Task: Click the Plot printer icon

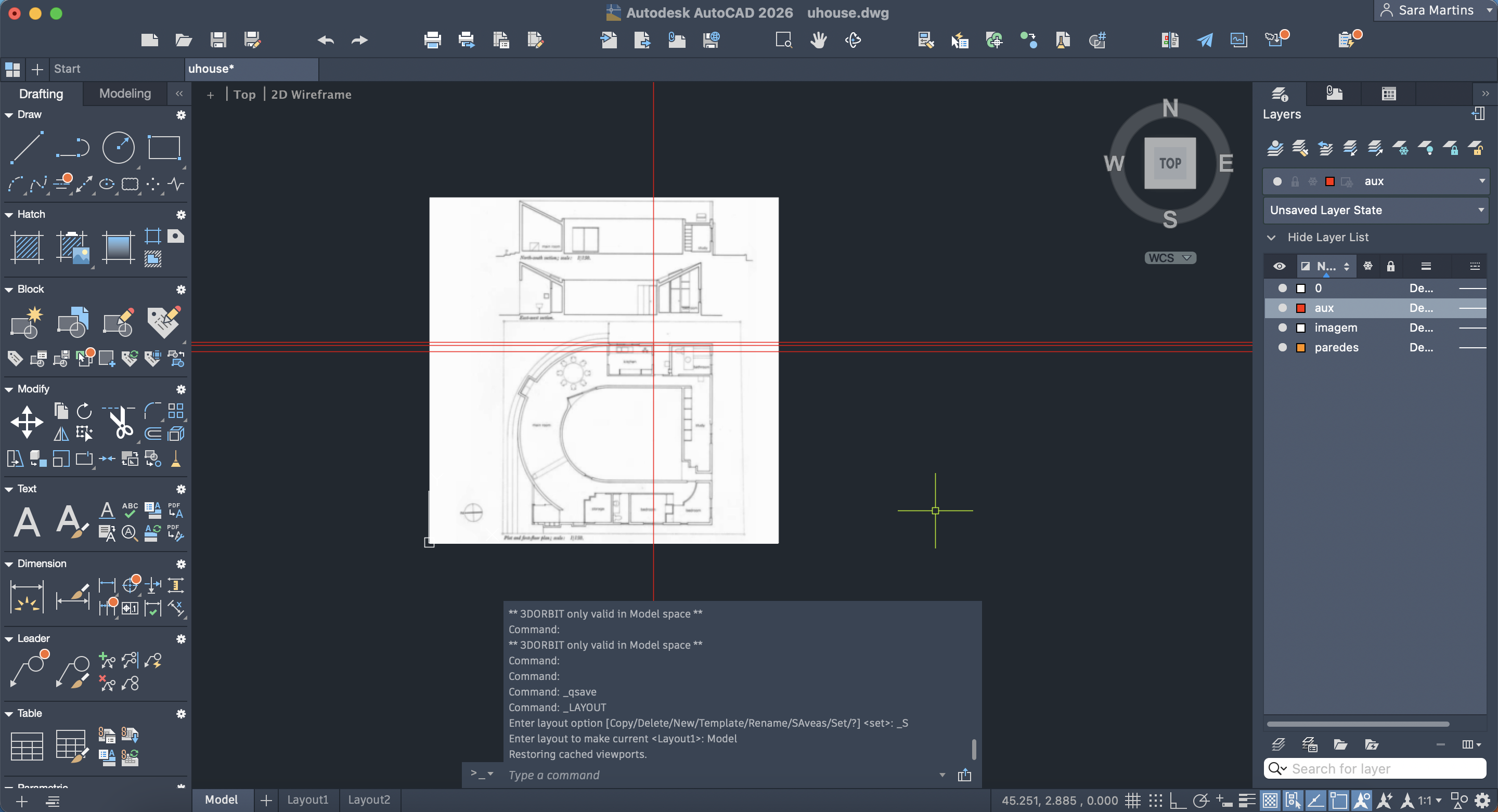Action: [x=432, y=40]
